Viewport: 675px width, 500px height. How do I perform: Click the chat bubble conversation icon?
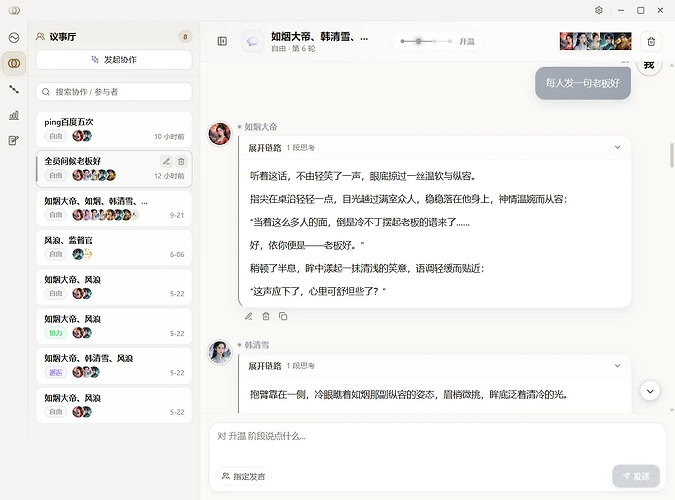pos(253,41)
